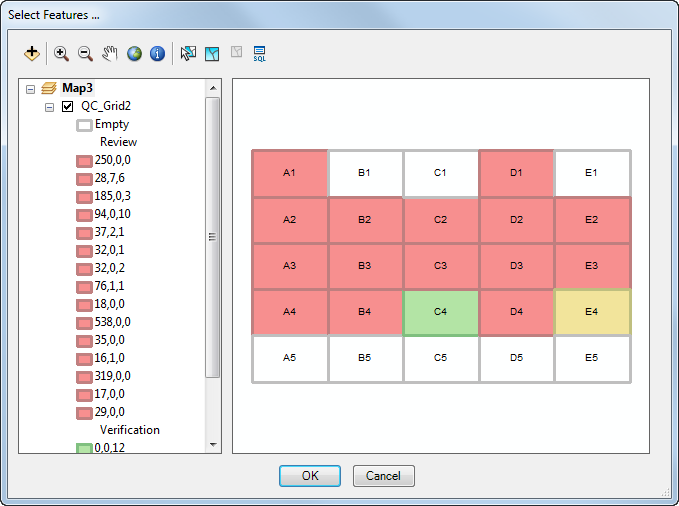Uncheck the QC_Grid2 layer checkbox
679x506 pixels.
click(x=68, y=107)
